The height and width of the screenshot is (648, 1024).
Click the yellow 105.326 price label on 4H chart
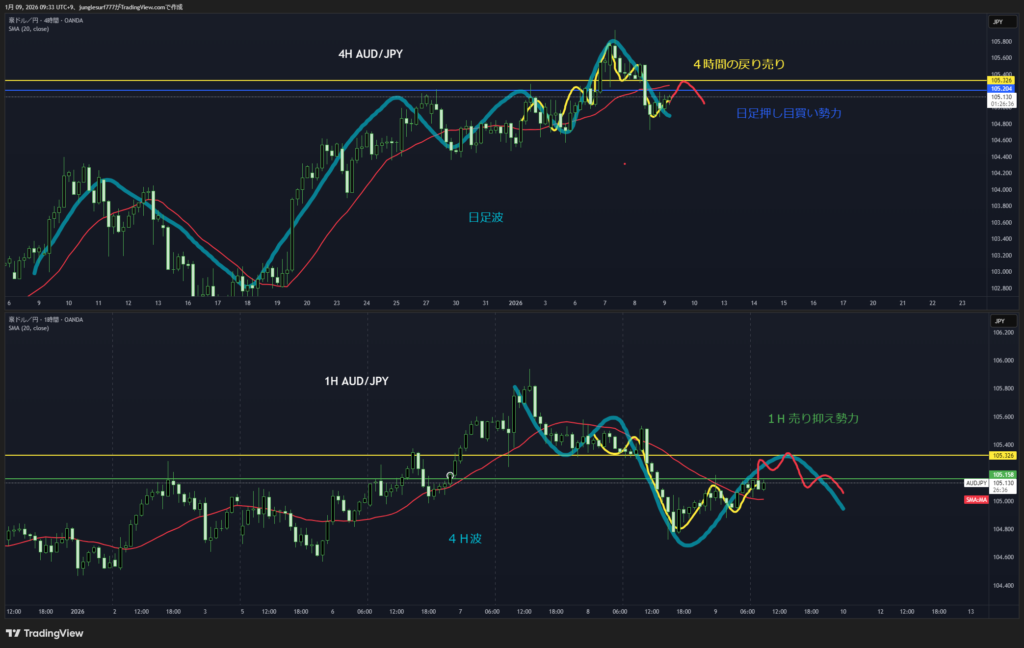[1000, 80]
